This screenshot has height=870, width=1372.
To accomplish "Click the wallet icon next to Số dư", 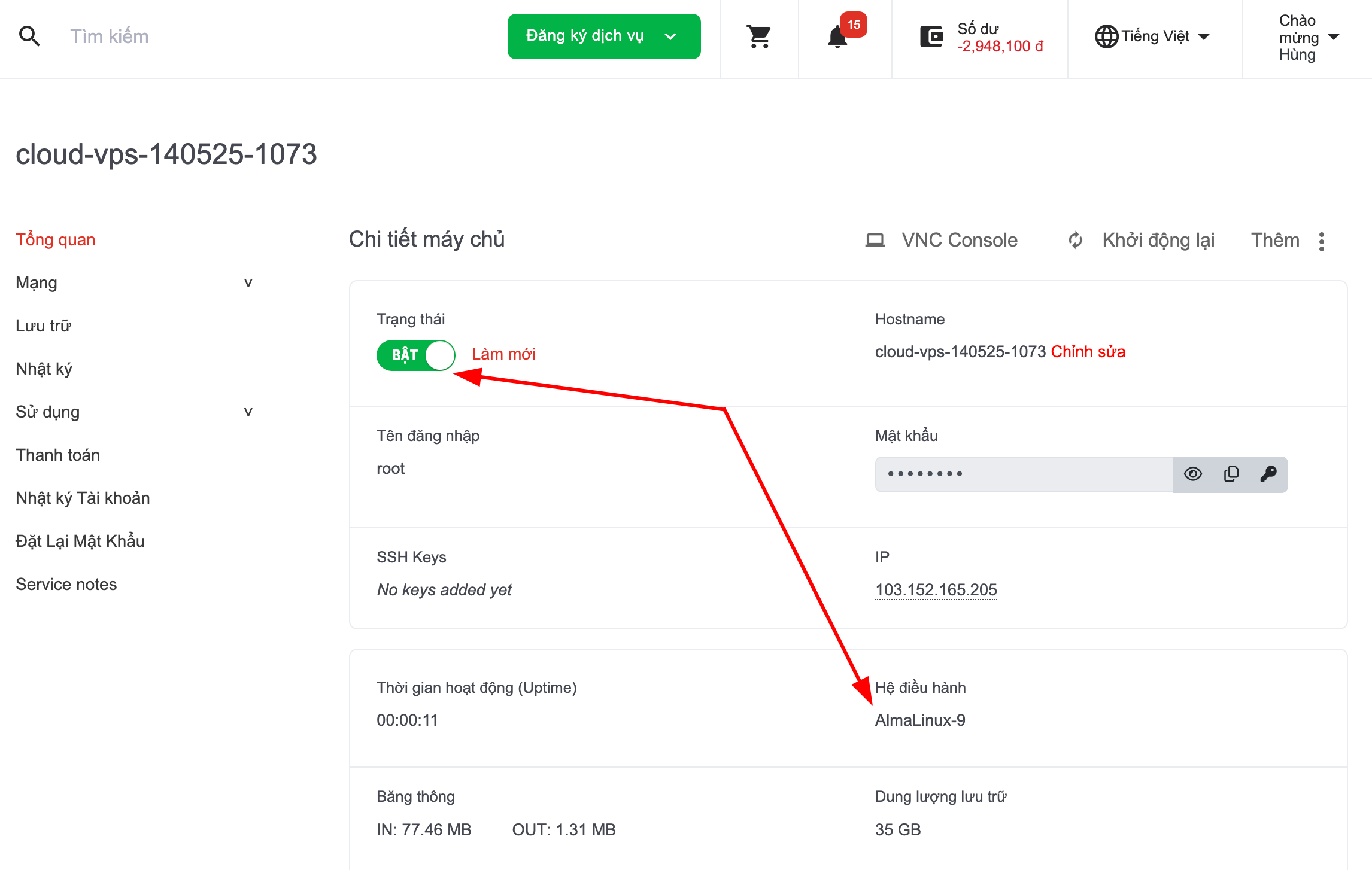I will coord(931,36).
